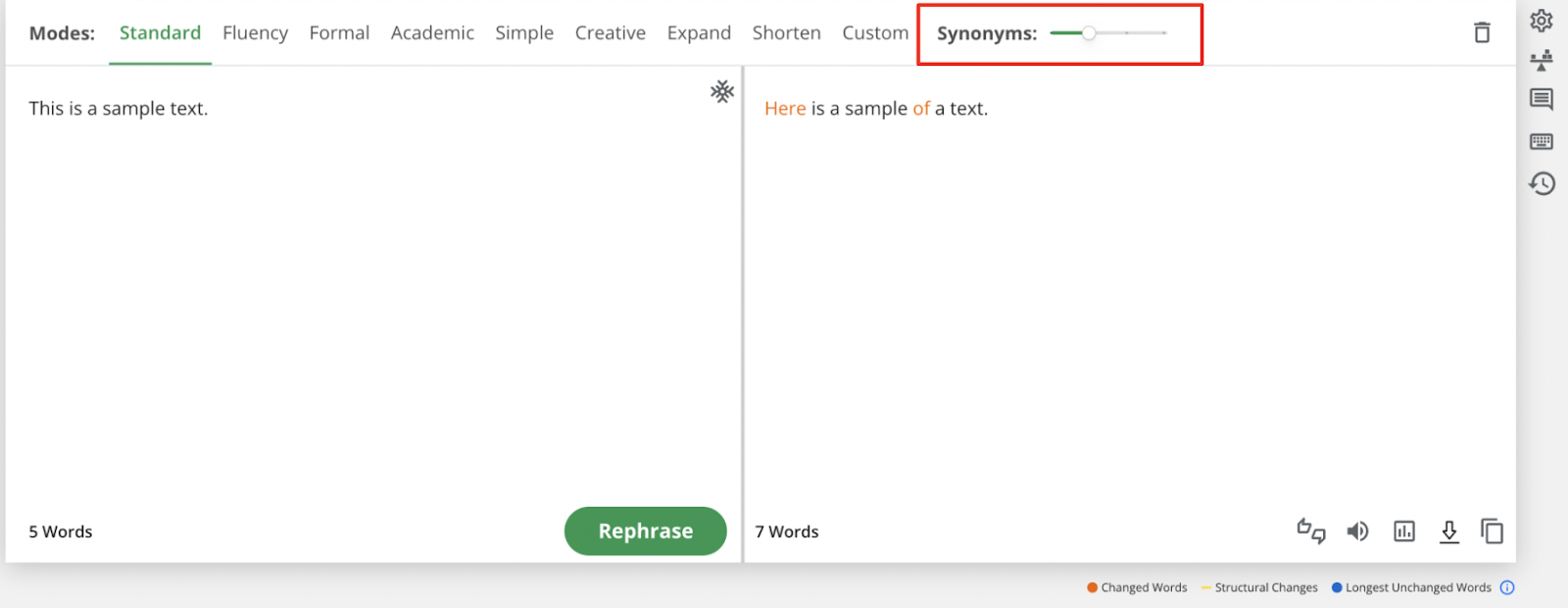Open the history clock icon

1542,183
